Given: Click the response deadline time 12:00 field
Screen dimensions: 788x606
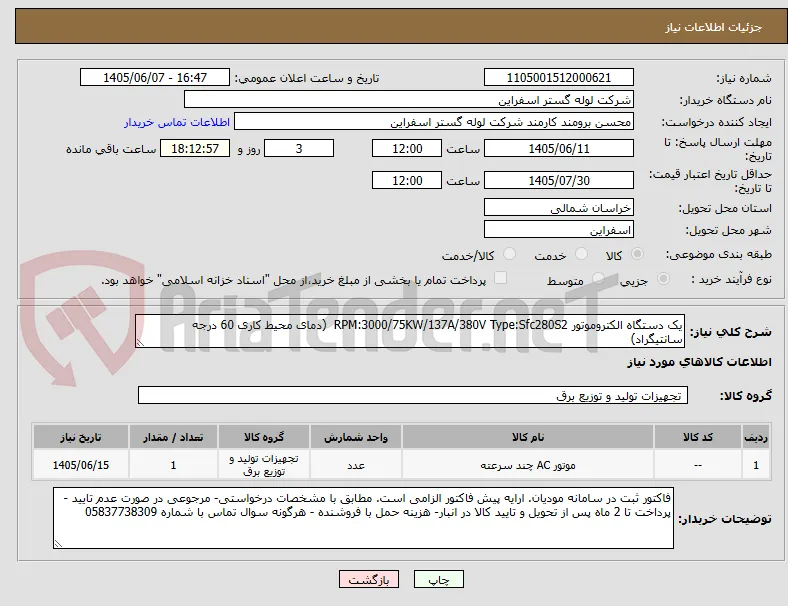Looking at the screenshot, I should (407, 148).
